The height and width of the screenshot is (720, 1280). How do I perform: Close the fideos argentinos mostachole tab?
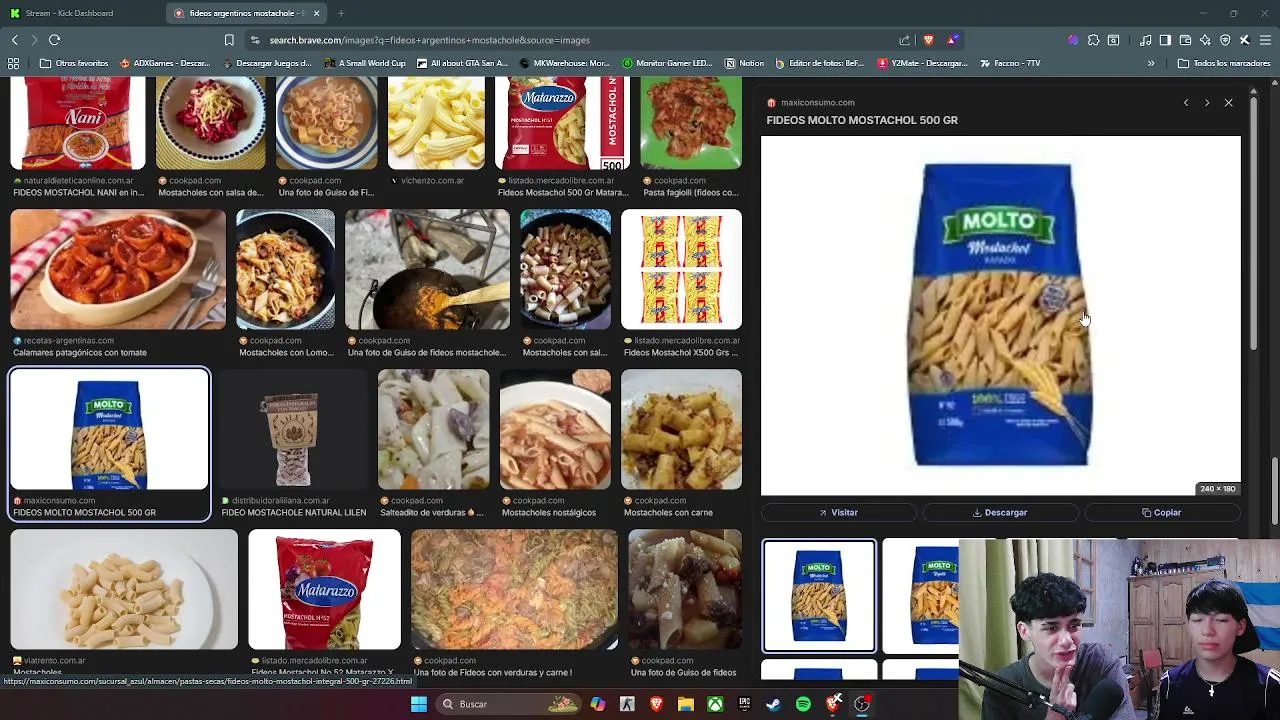(316, 13)
